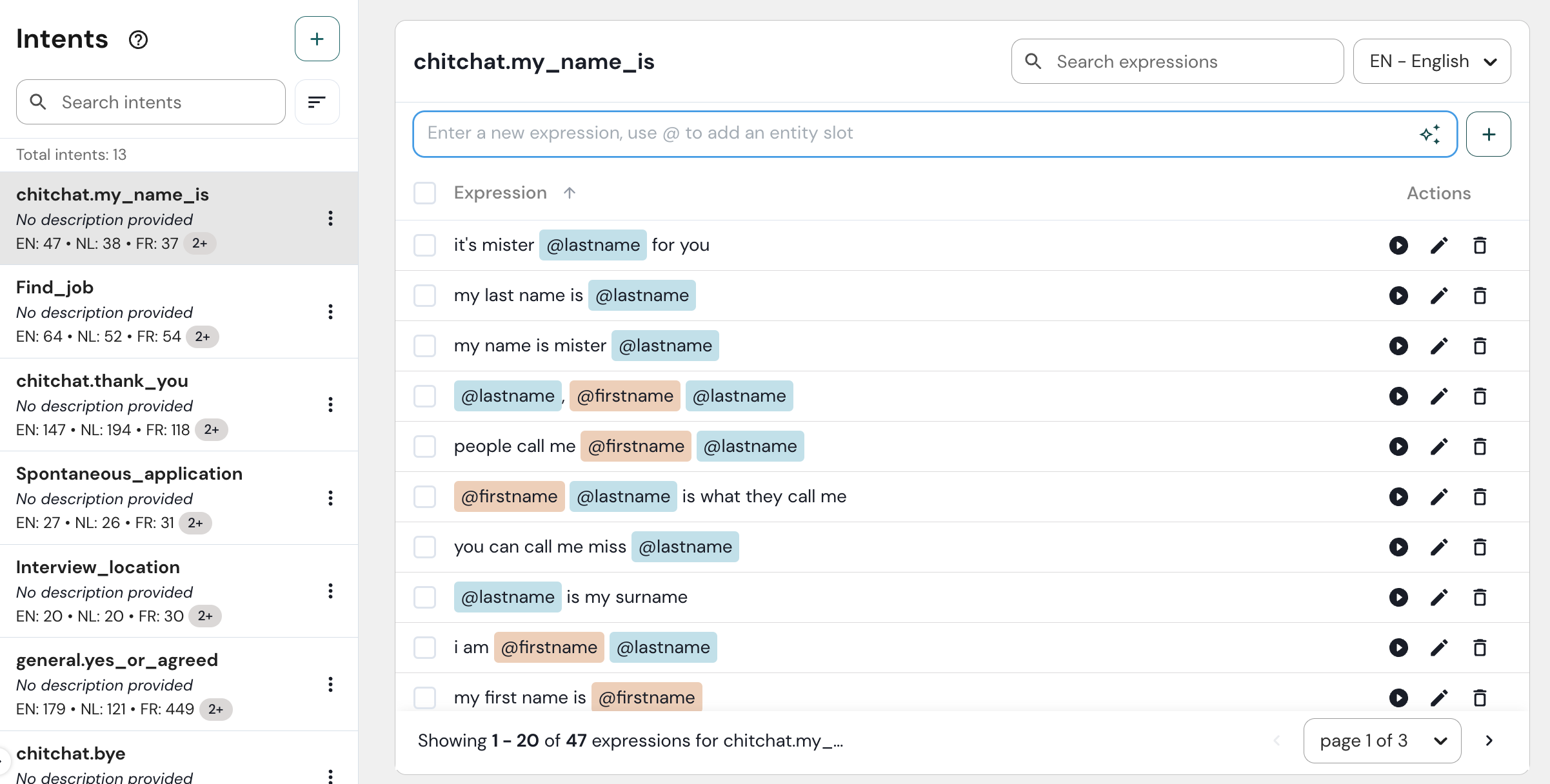
Task: Open the intents sort filter icon
Action: point(317,102)
